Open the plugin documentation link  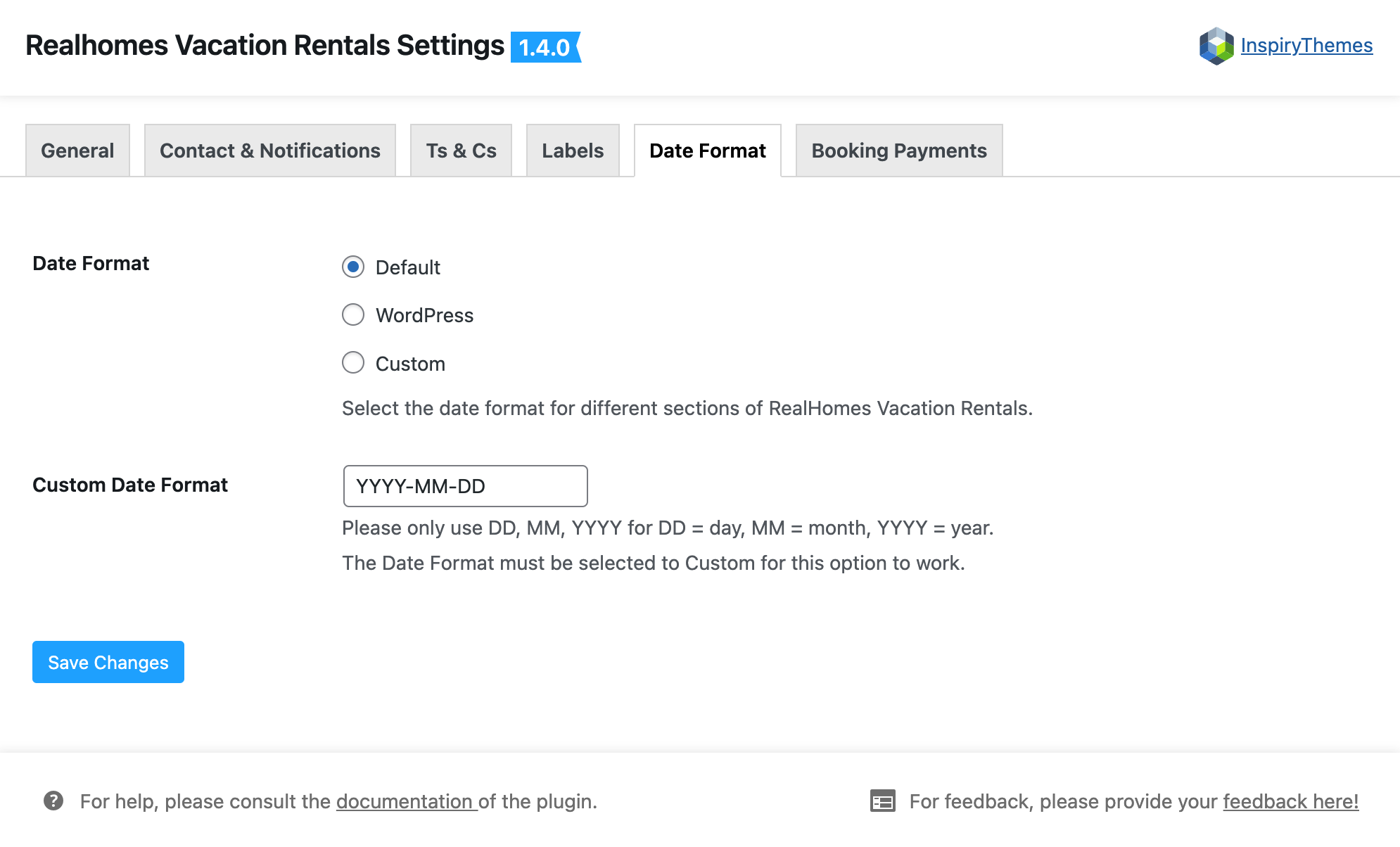[x=407, y=801]
